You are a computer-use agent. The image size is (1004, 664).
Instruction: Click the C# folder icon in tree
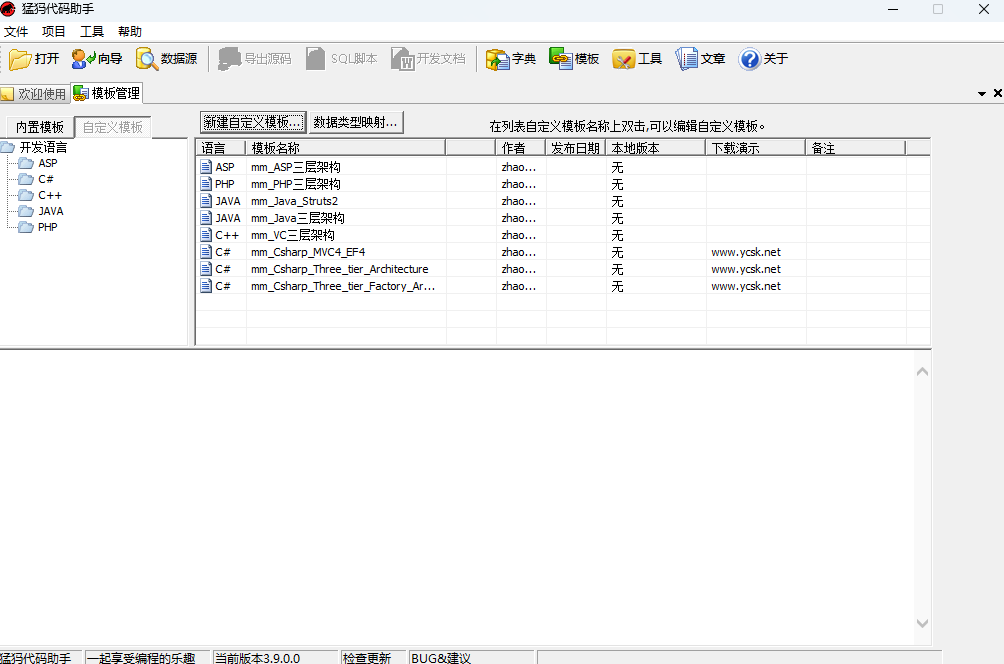pos(26,179)
